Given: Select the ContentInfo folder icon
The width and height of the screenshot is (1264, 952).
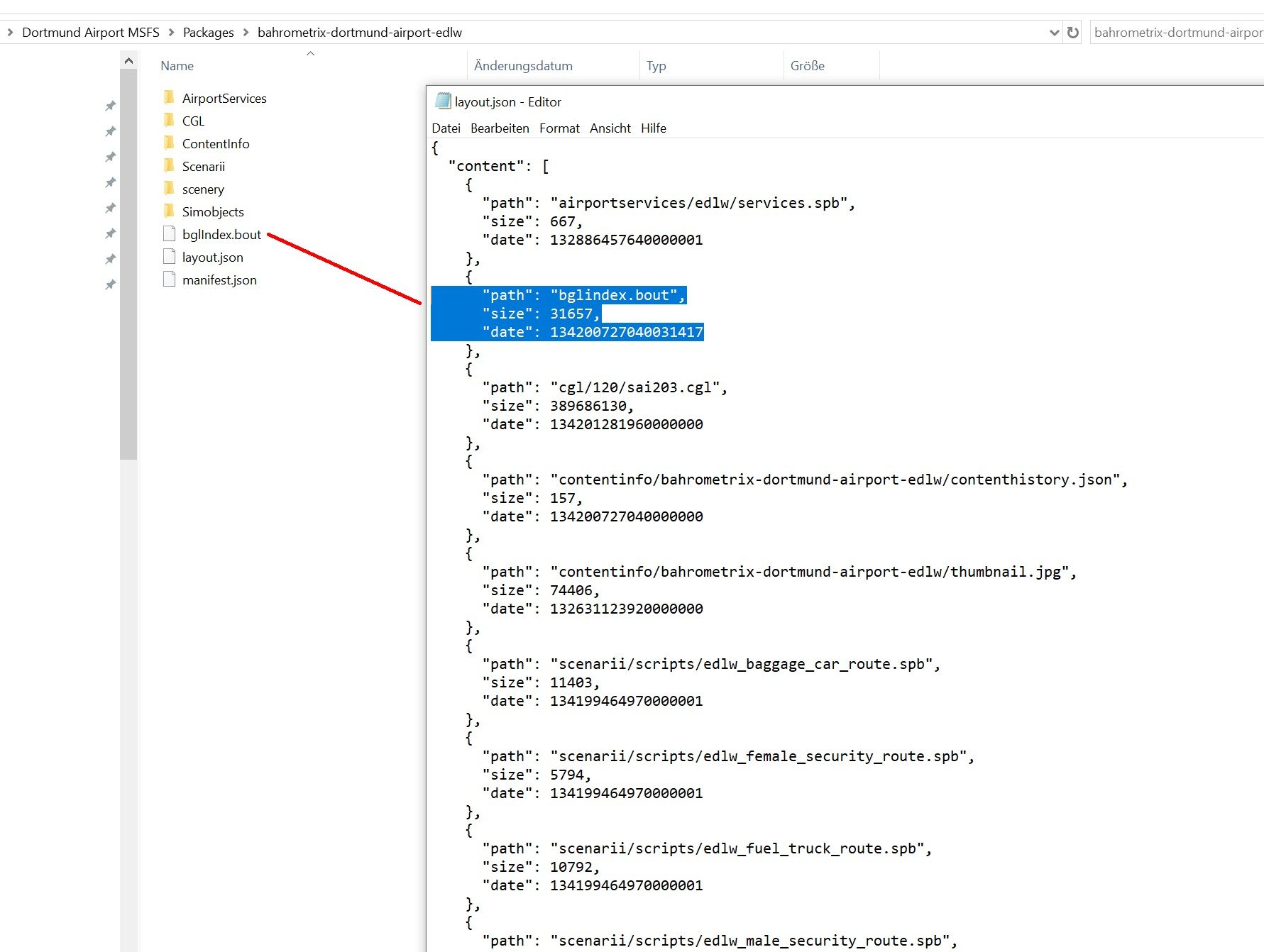Looking at the screenshot, I should point(169,143).
